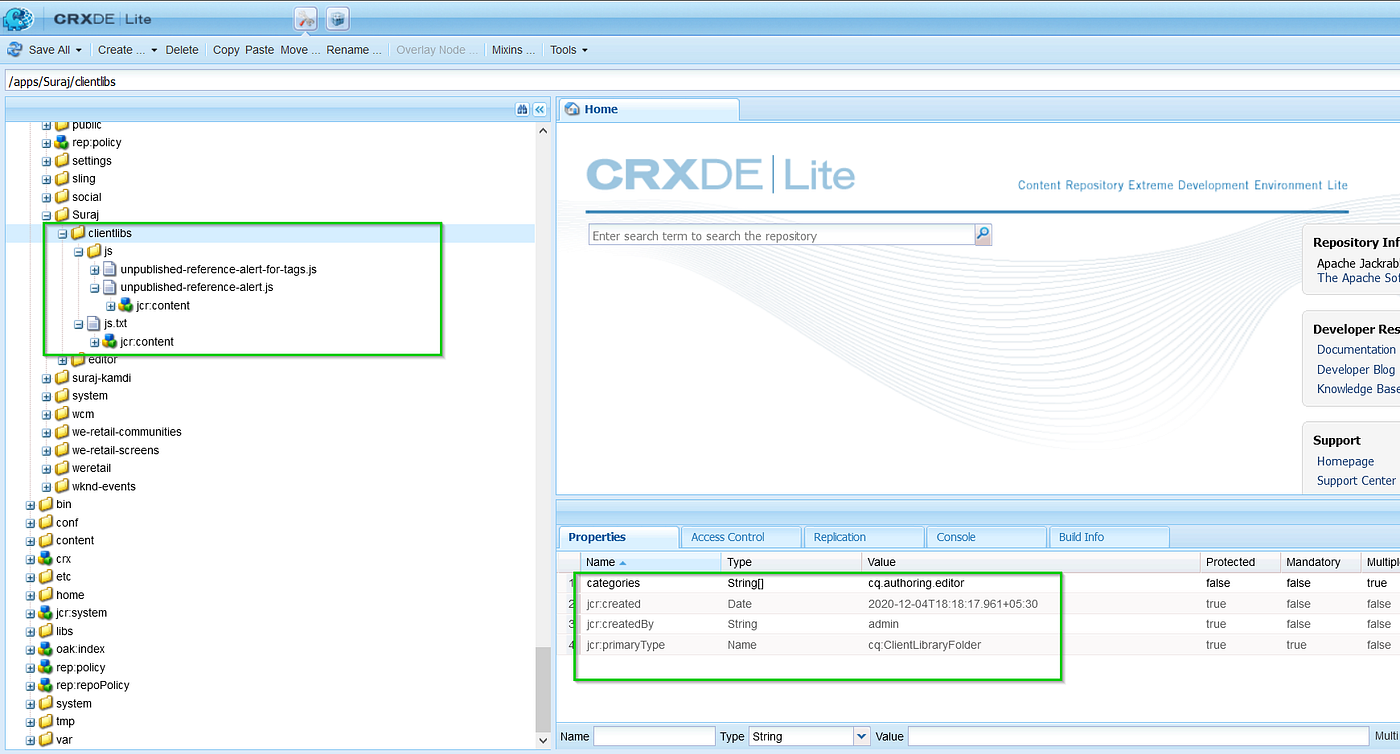Open the Homepage support link
The height and width of the screenshot is (754, 1400).
click(x=1346, y=461)
